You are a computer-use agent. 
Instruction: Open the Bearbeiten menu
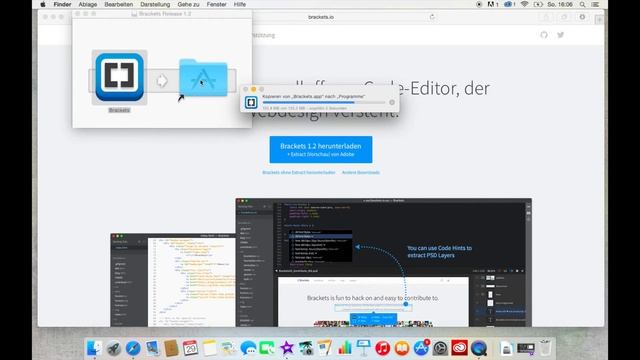(x=119, y=4)
